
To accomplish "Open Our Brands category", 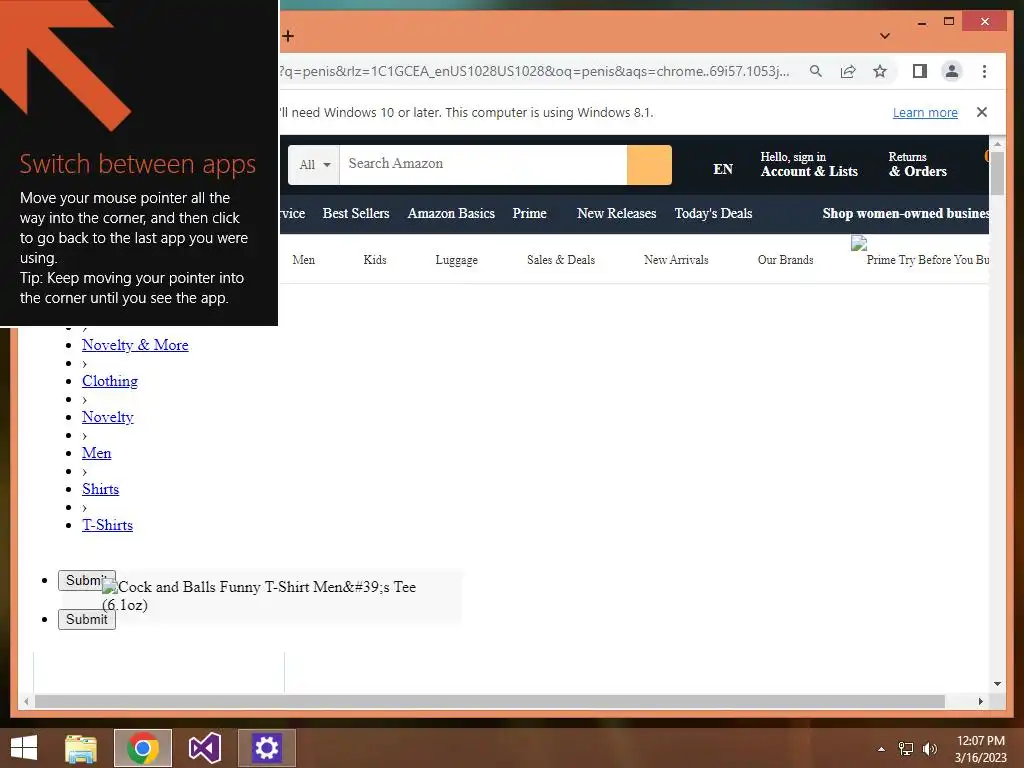I will (786, 260).
